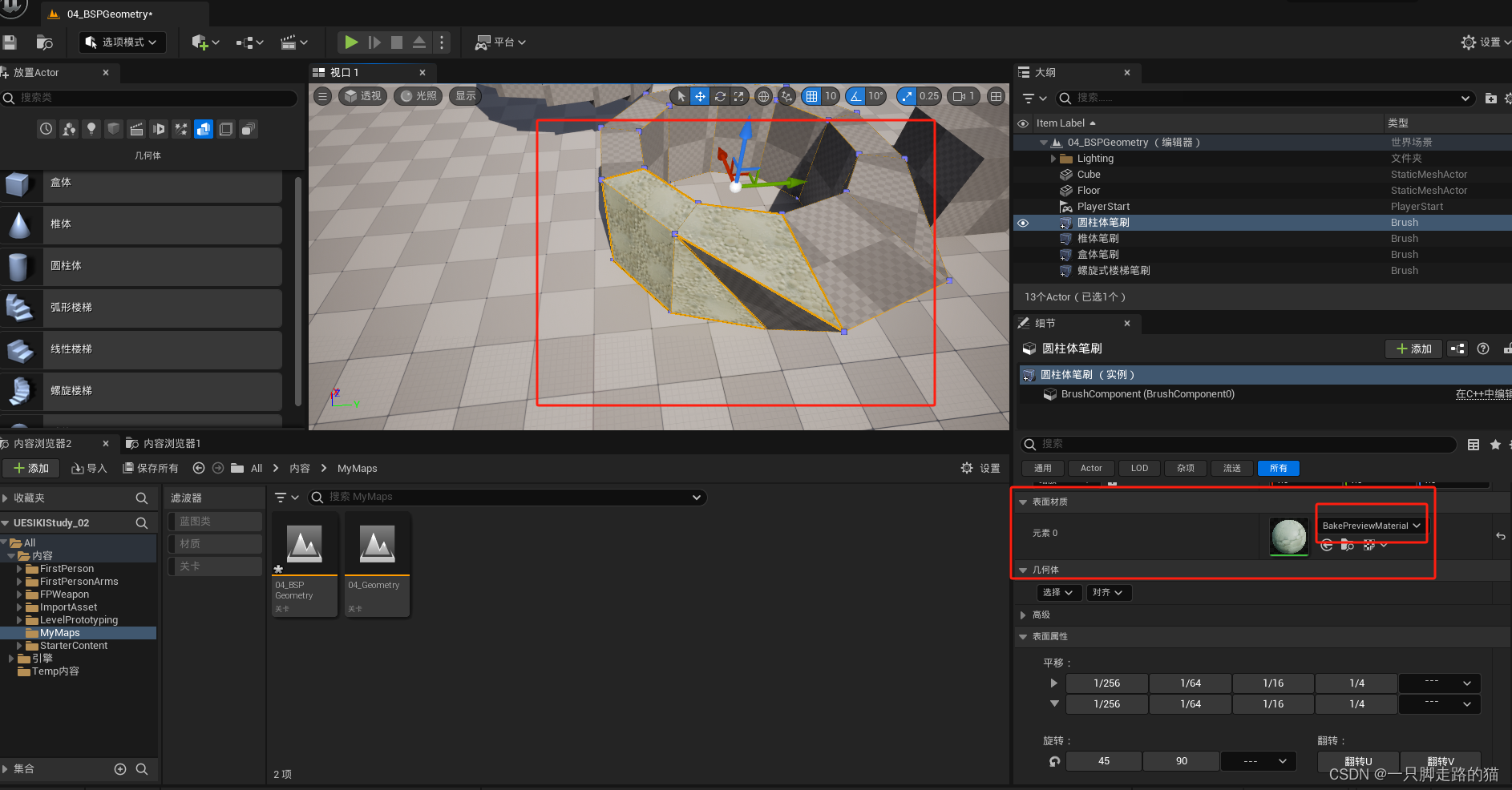Click the 添加 component button in Details
Image resolution: width=1512 pixels, height=790 pixels.
point(1414,349)
